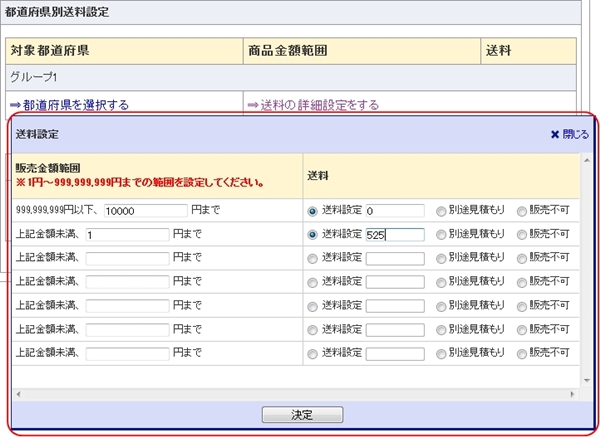Click the fifth row sales amount field
The height and width of the screenshot is (437, 600).
(x=127, y=306)
